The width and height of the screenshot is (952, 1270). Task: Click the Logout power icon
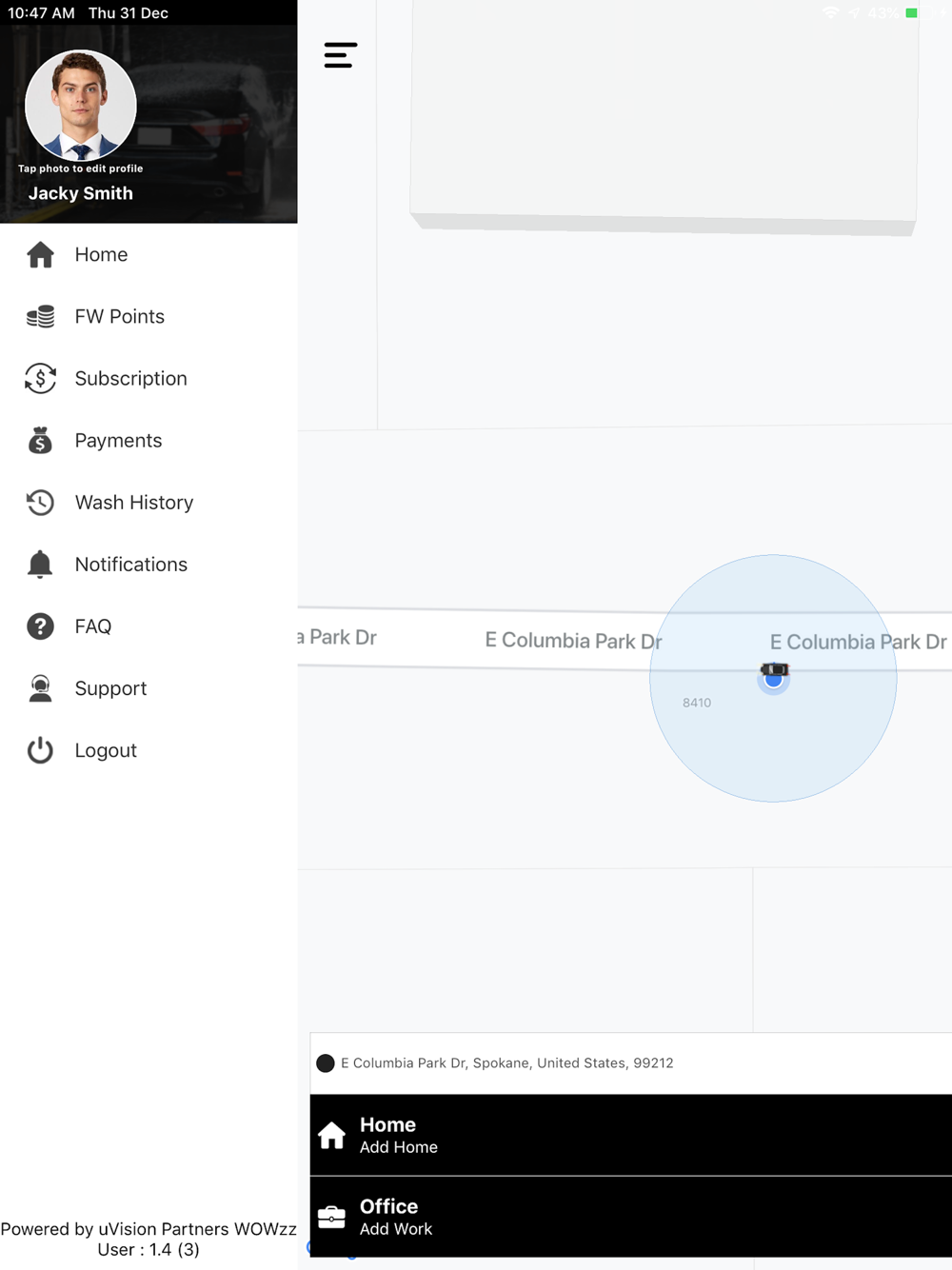40,750
